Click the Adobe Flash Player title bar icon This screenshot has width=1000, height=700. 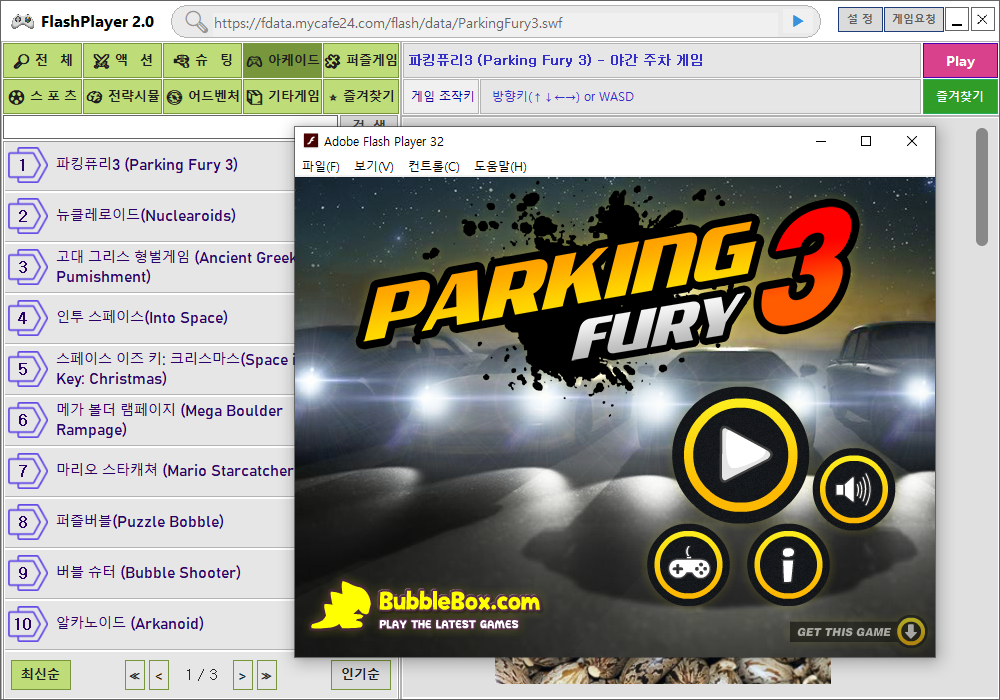pyautogui.click(x=311, y=141)
